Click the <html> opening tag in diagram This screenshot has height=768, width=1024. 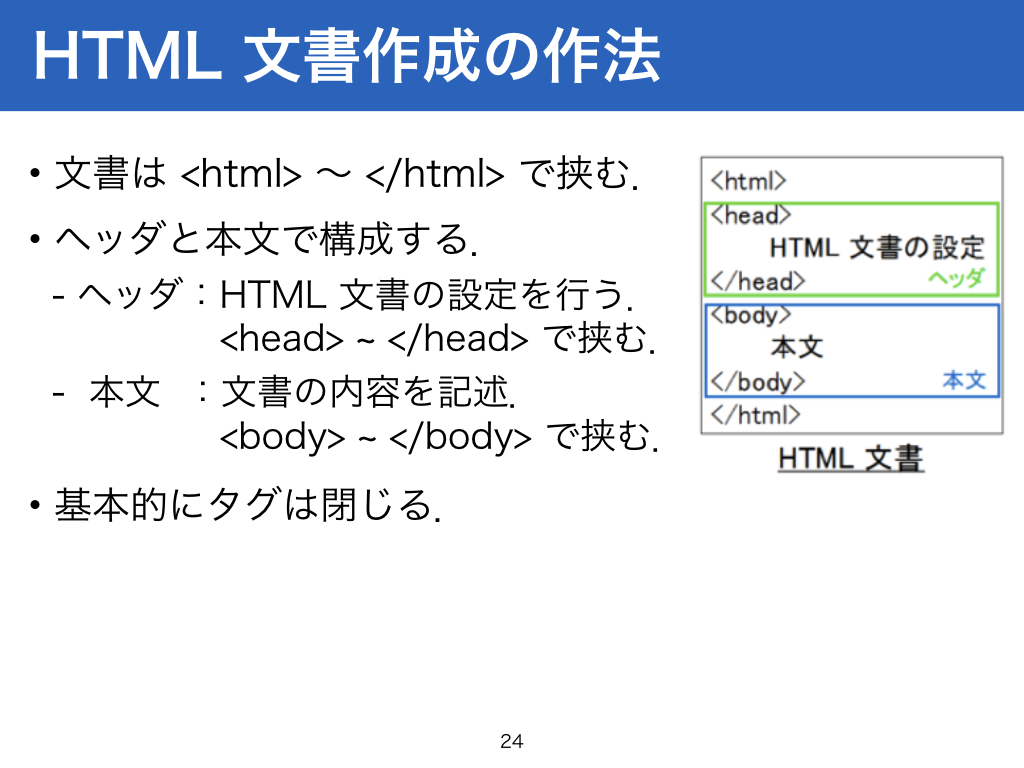748,181
